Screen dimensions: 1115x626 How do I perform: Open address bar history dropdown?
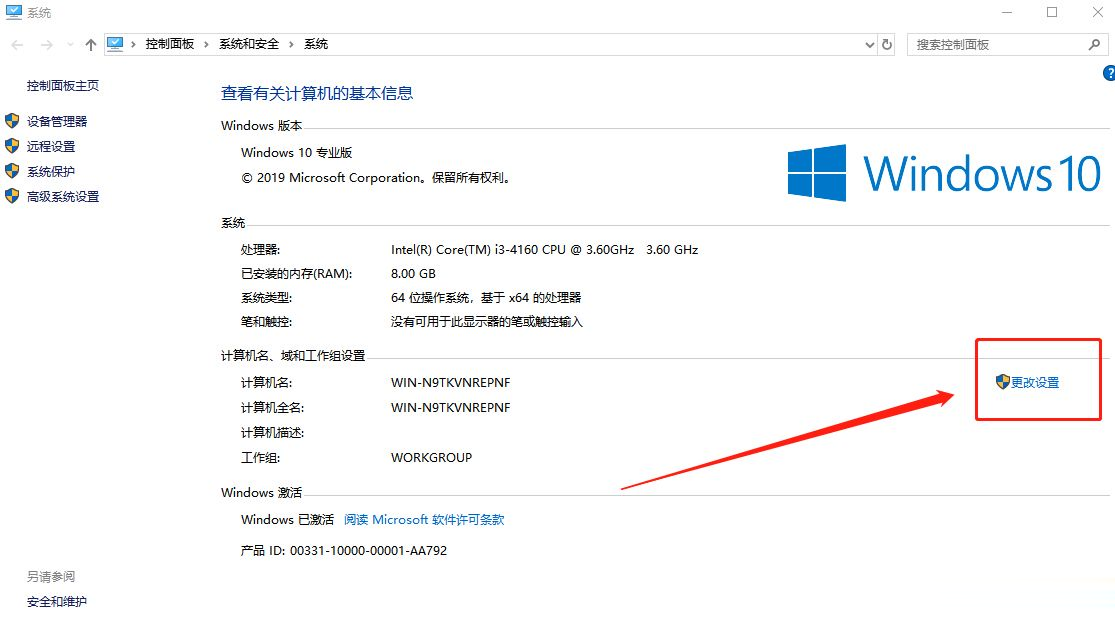[869, 45]
